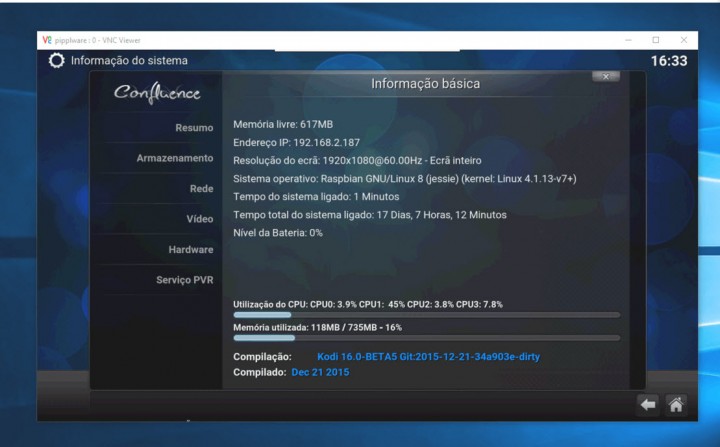Maximize the VNC Viewer window
This screenshot has width=720, height=447.
coord(656,40)
